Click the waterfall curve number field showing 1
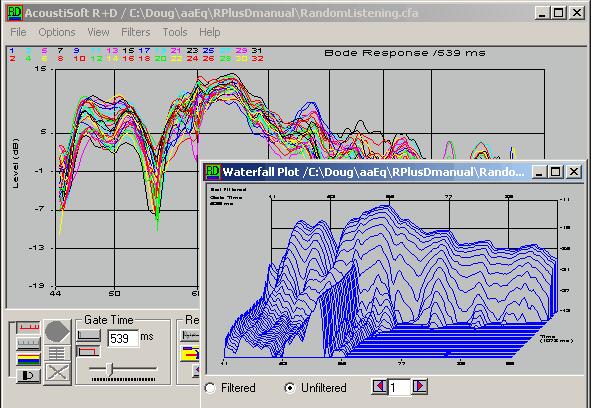 pyautogui.click(x=400, y=387)
